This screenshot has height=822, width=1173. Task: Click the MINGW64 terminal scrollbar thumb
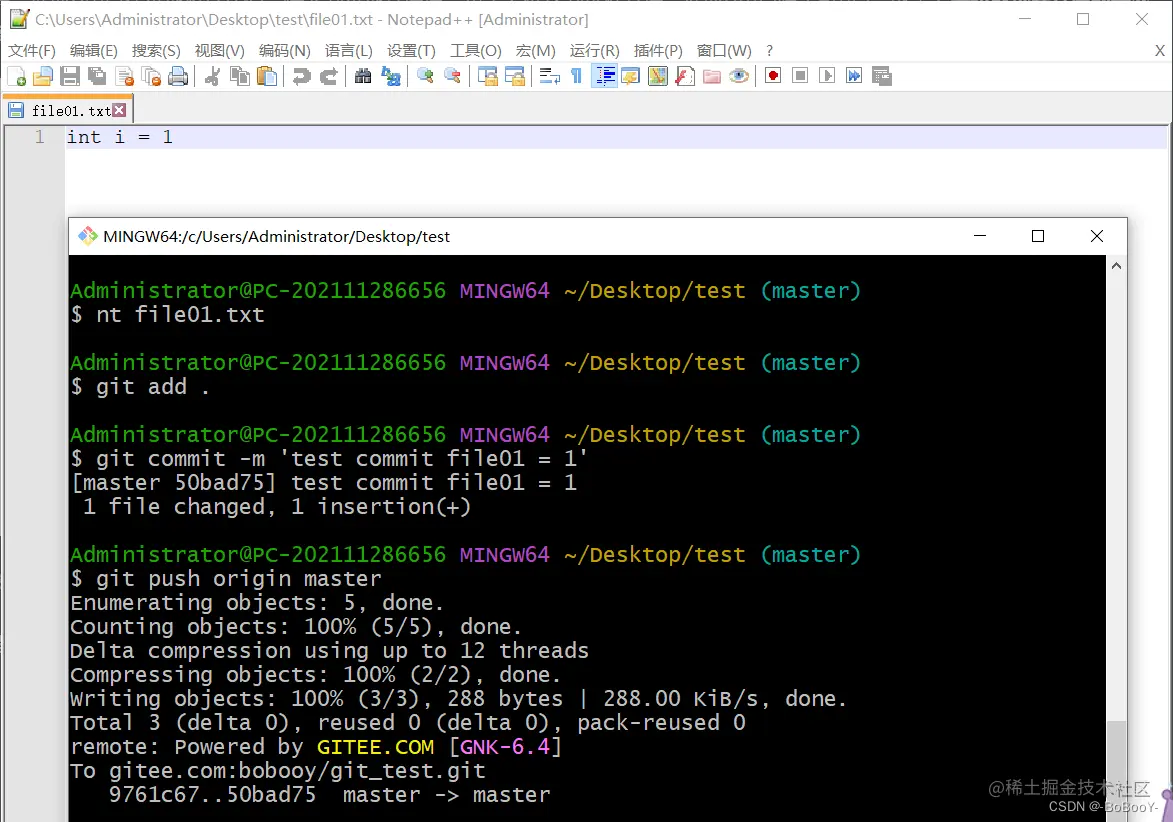point(1116,770)
